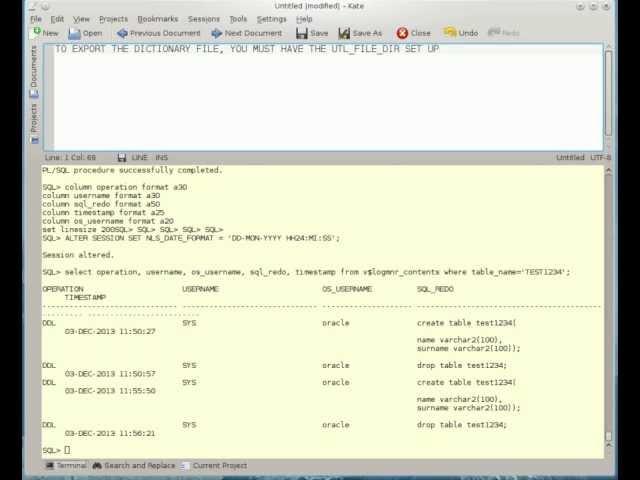Open a file with the Open icon
The width and height of the screenshot is (640, 480).
click(74, 33)
